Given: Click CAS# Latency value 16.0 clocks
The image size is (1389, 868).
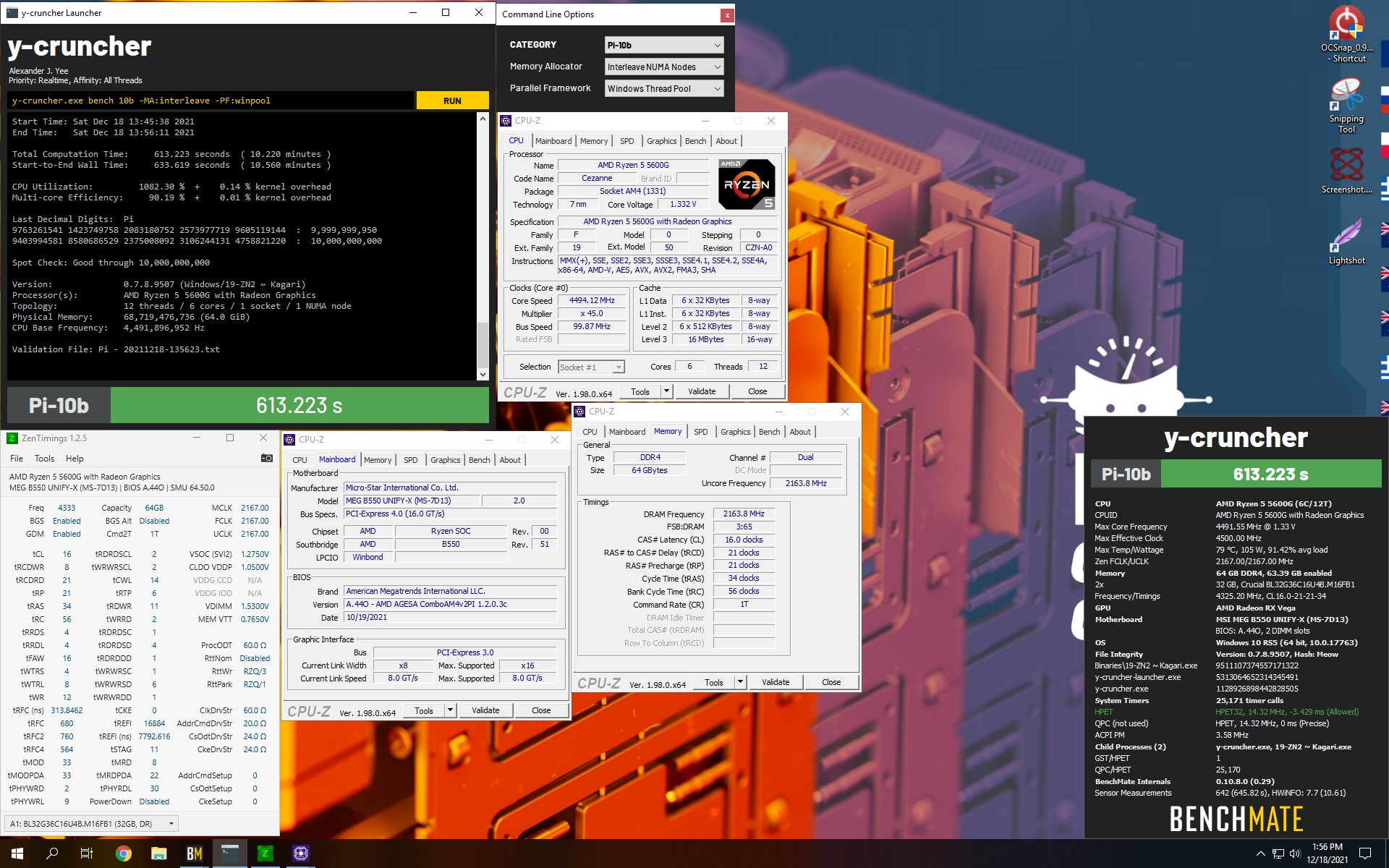Looking at the screenshot, I should pyautogui.click(x=744, y=540).
